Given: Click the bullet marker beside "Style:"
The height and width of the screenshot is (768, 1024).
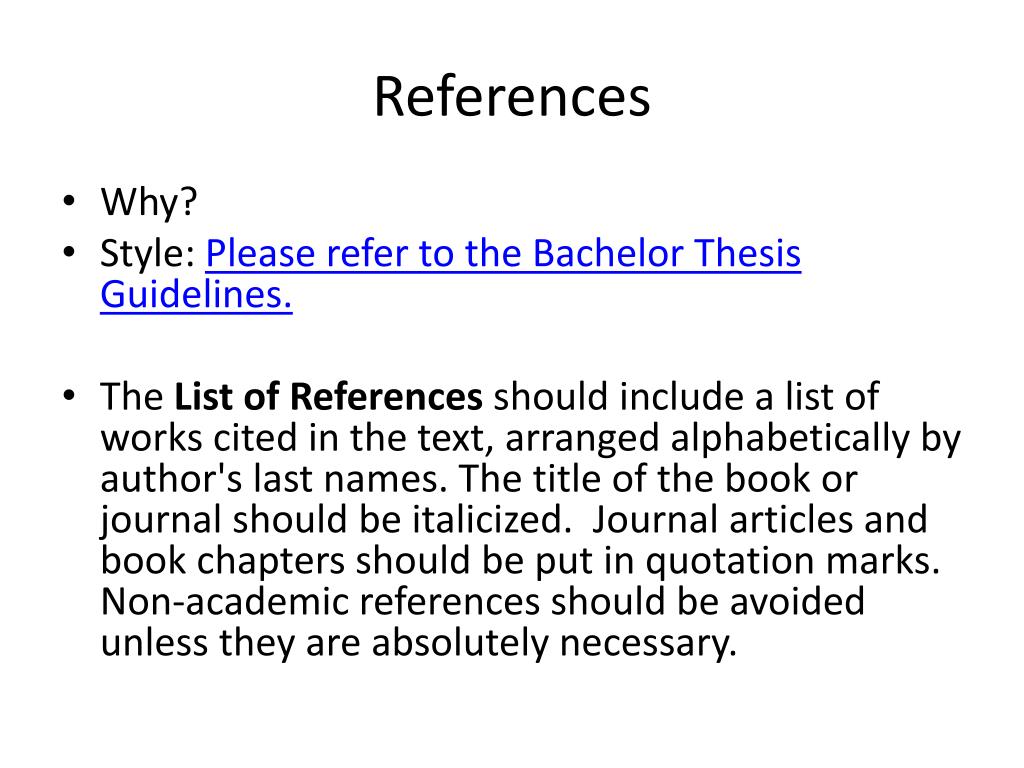Looking at the screenshot, I should coord(69,251).
